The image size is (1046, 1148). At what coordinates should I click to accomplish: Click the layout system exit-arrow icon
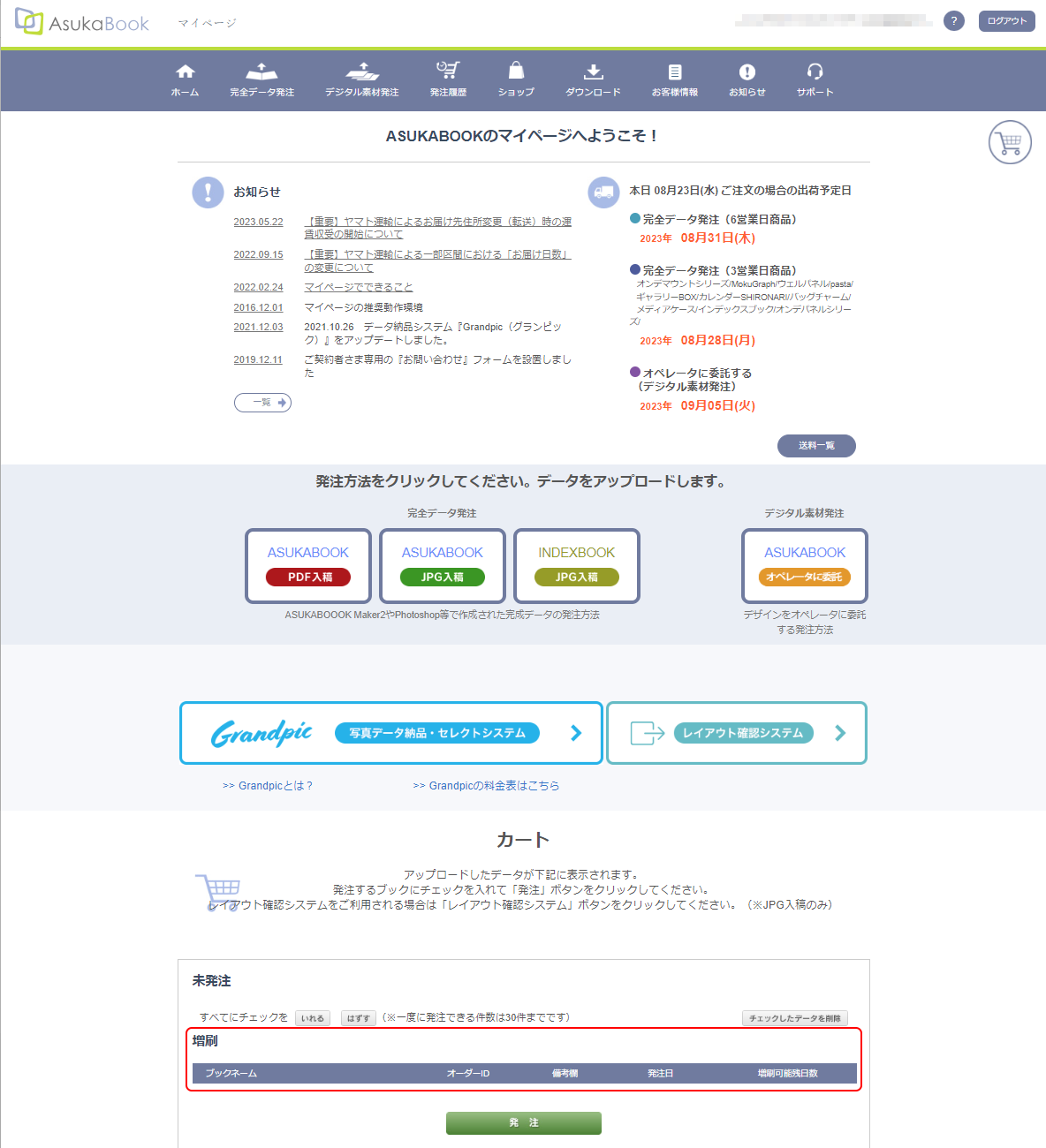(647, 733)
